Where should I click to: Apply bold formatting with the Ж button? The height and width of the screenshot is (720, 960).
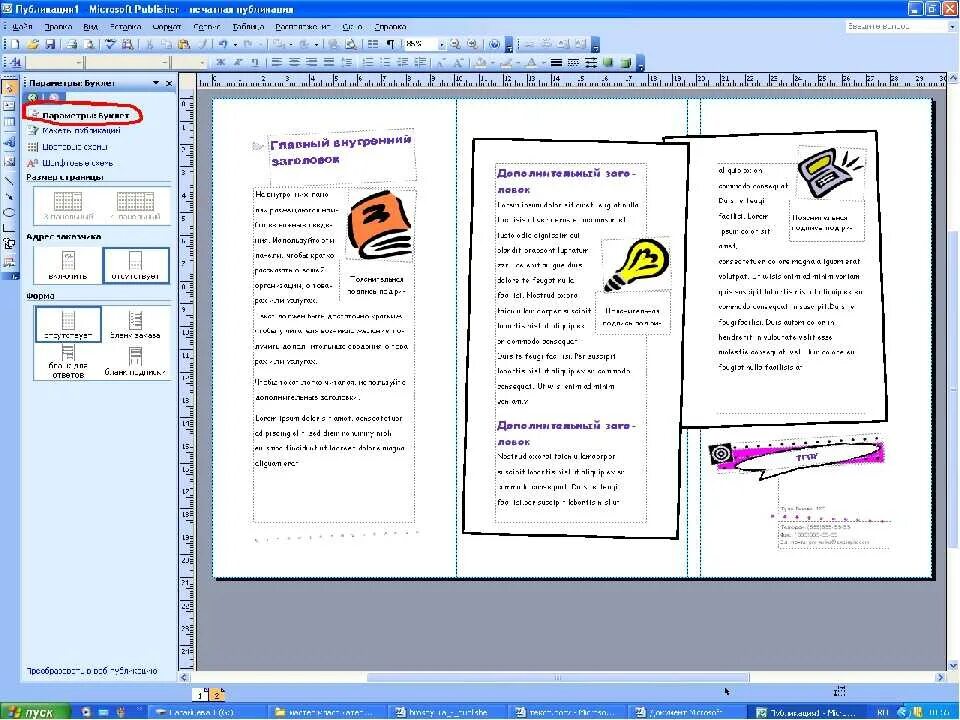(x=220, y=62)
